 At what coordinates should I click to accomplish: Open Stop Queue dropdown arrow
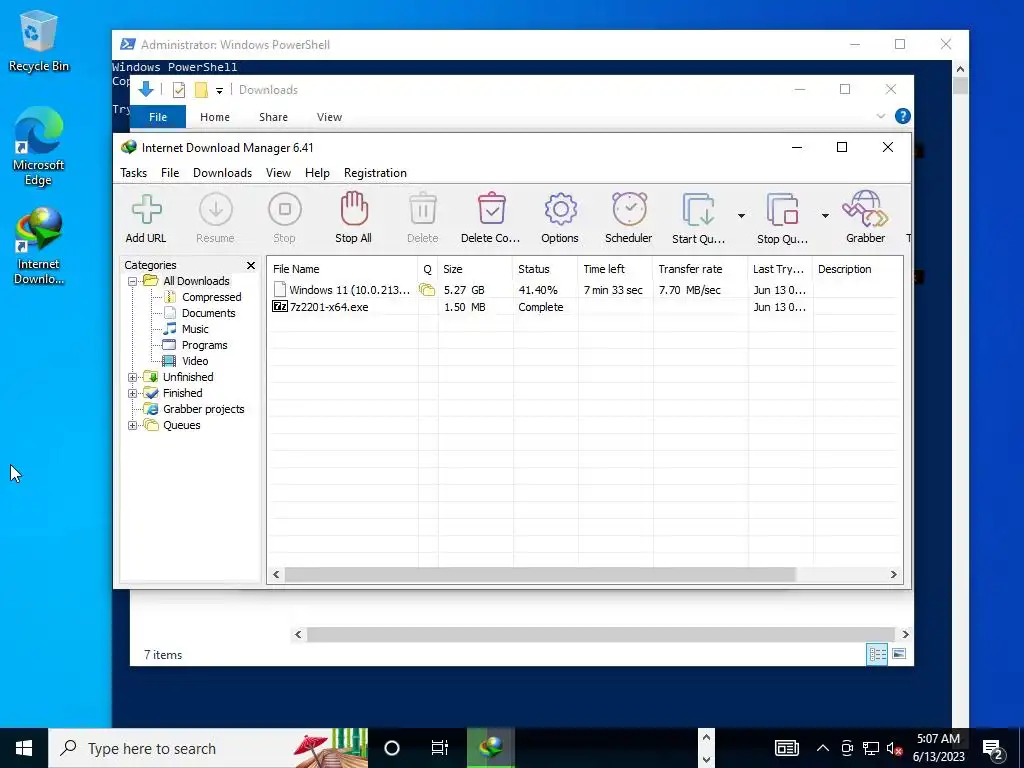(825, 216)
